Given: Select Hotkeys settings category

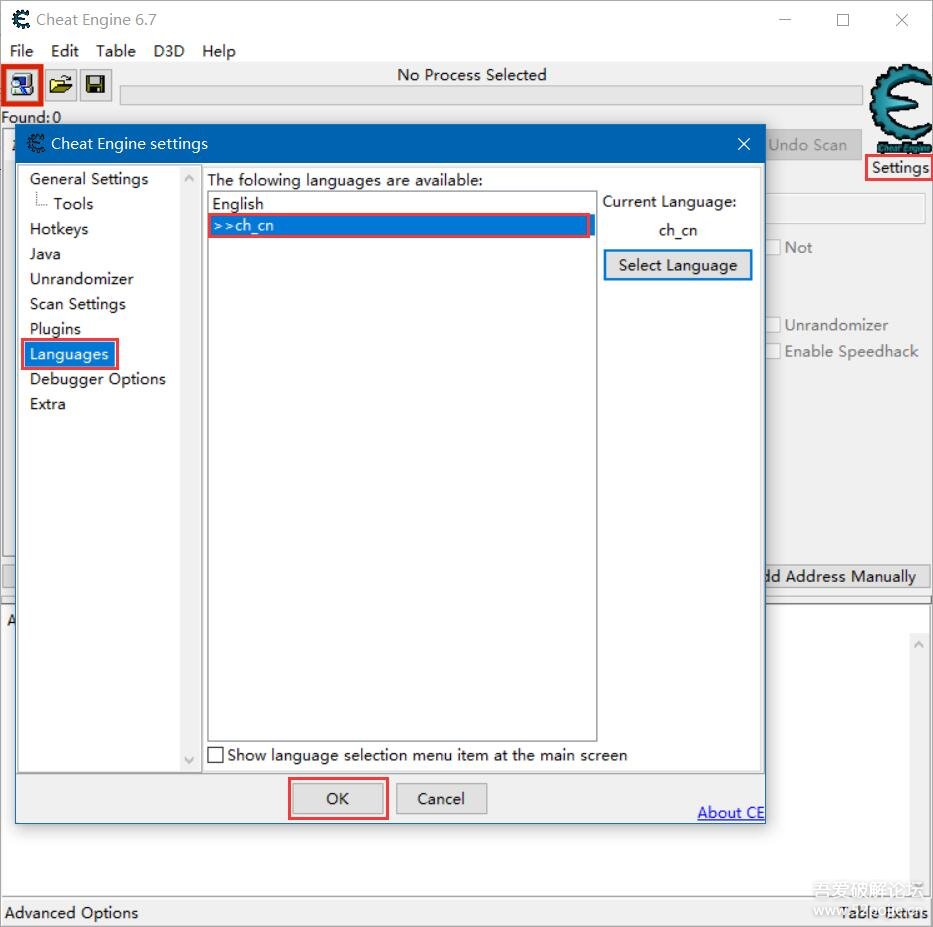Looking at the screenshot, I should point(59,229).
